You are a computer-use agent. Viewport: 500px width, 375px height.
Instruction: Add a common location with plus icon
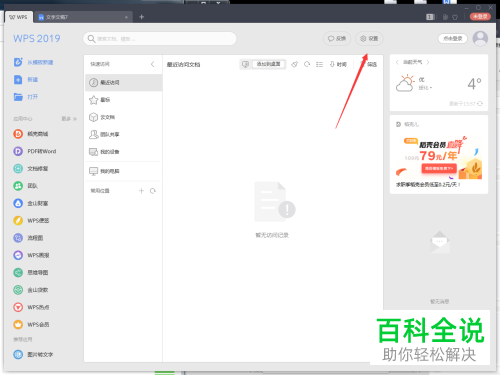tap(141, 191)
